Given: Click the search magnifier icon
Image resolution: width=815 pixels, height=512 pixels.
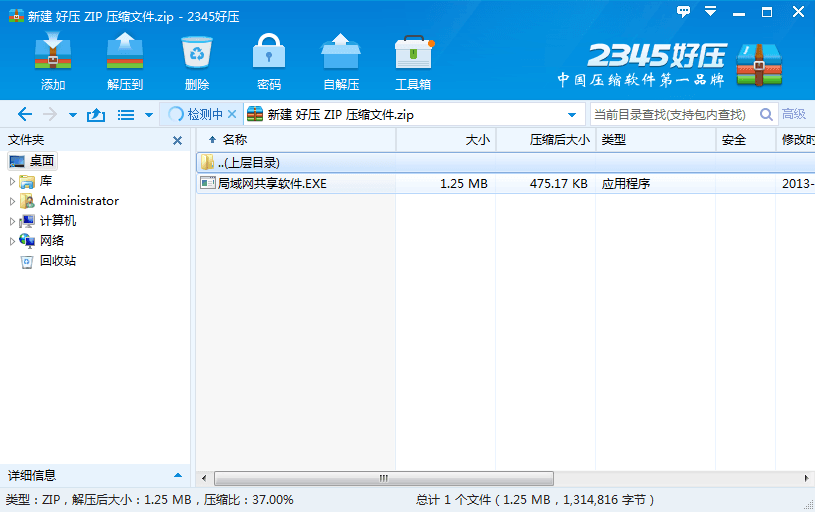Looking at the screenshot, I should (x=766, y=114).
